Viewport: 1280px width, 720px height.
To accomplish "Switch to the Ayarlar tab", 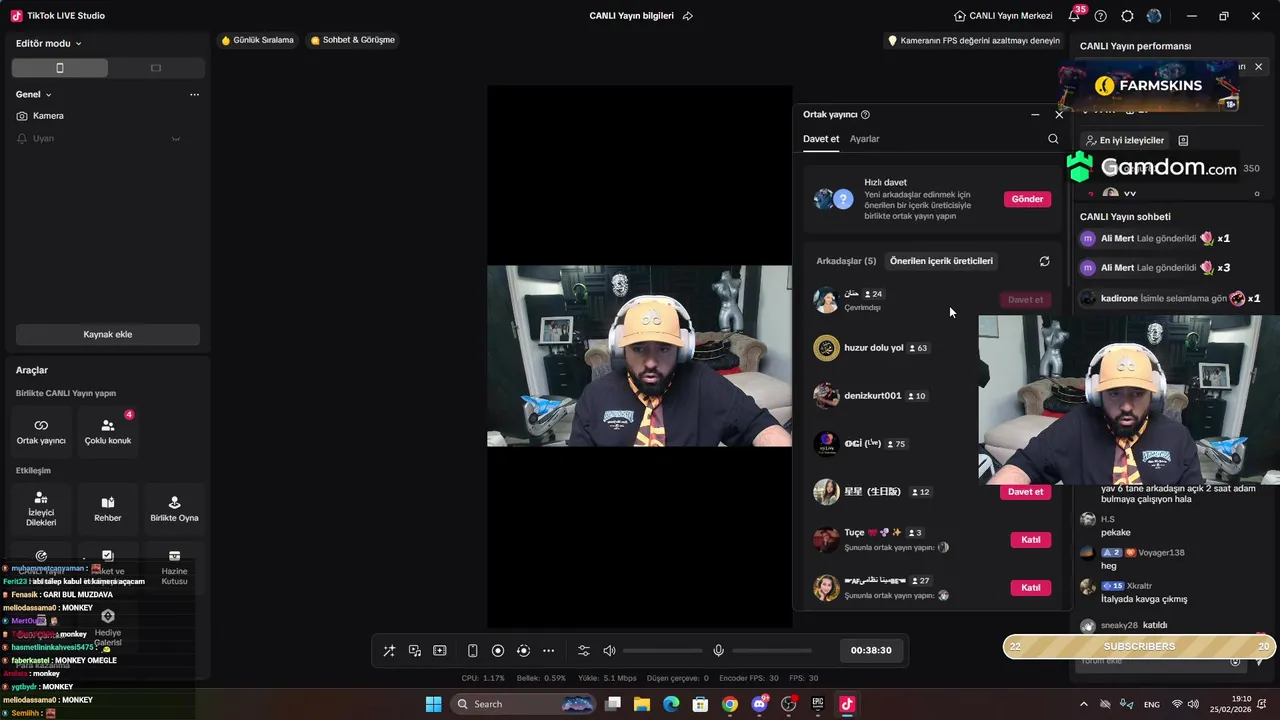I will tap(865, 139).
